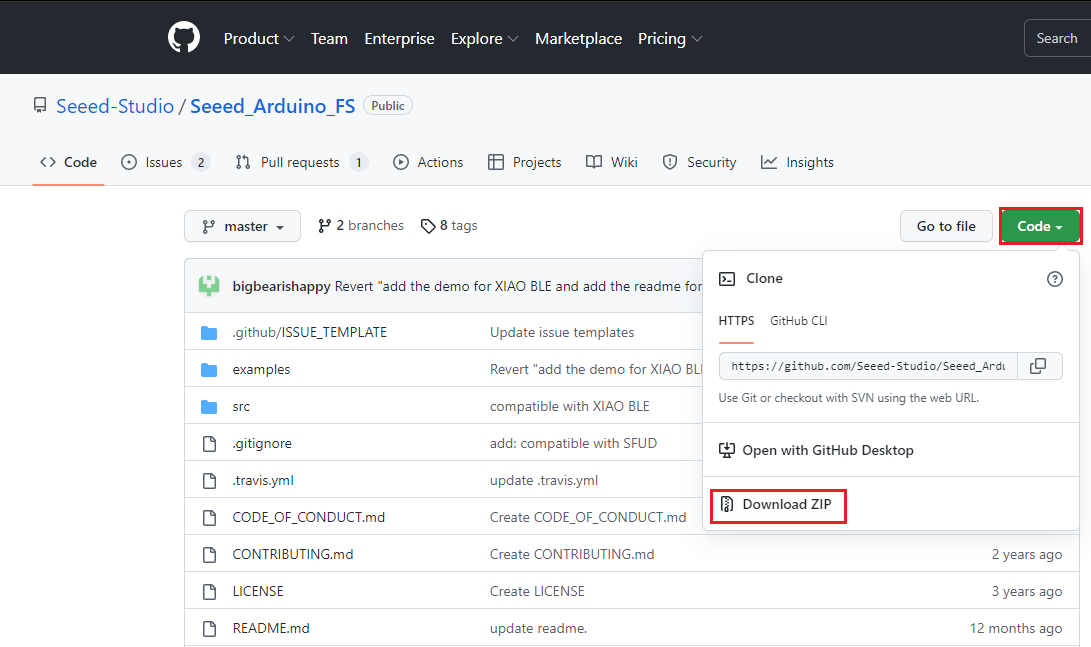Switch to the Wiki tab
Image resolution: width=1091 pixels, height=647 pixels.
point(612,162)
